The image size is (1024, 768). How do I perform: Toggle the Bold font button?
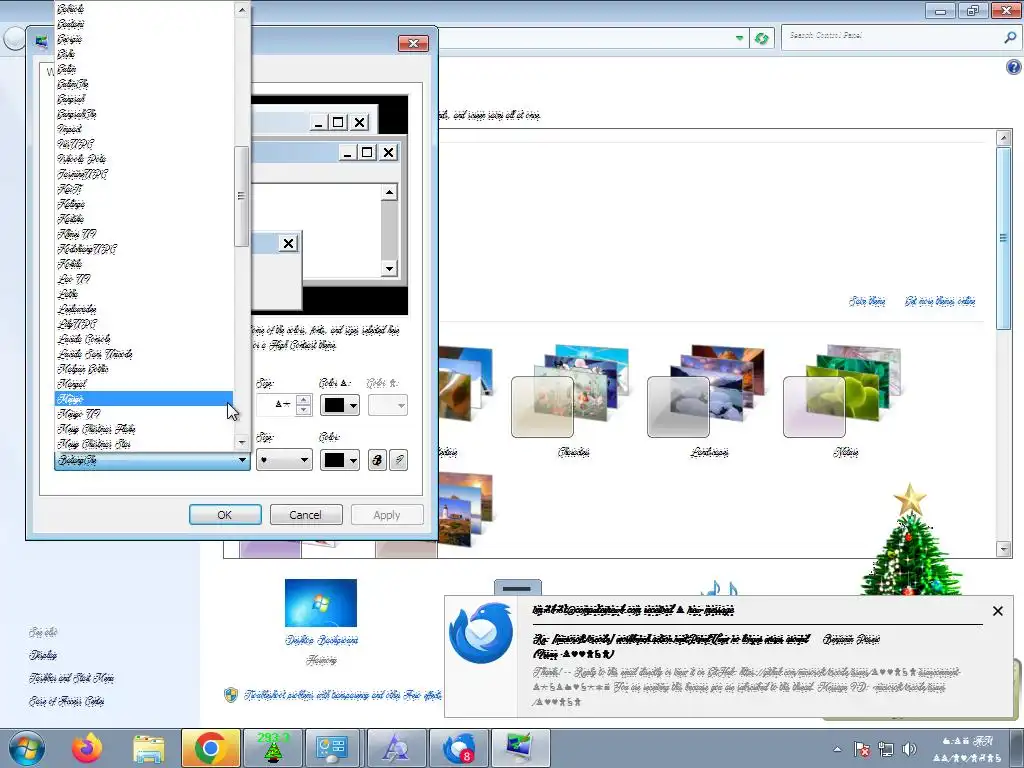click(x=377, y=460)
